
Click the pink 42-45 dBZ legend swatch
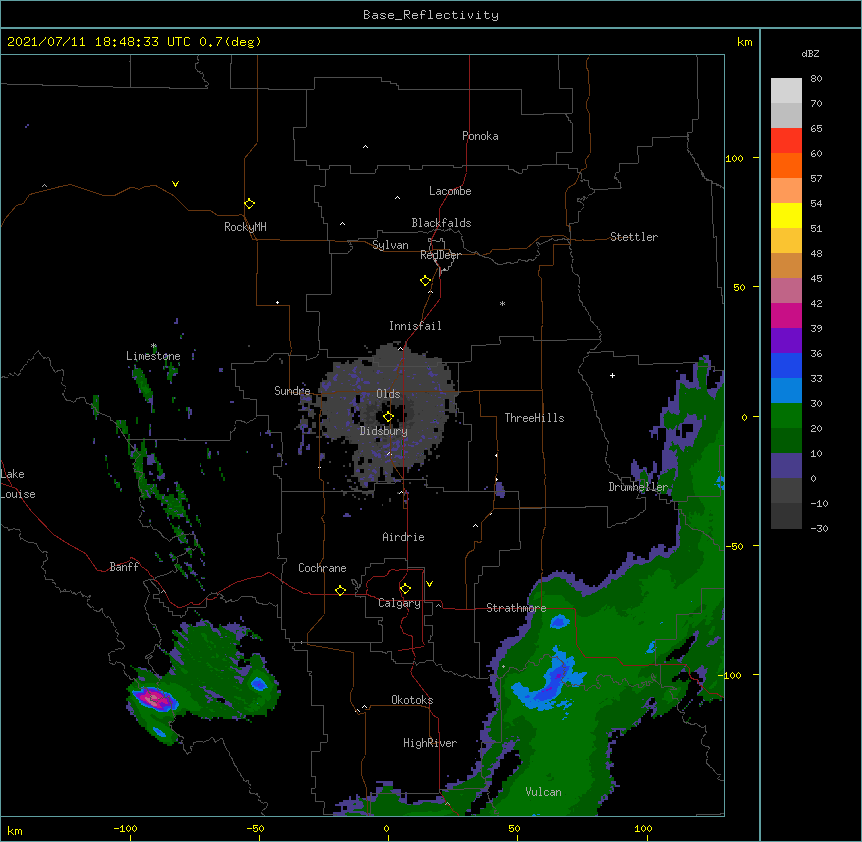(x=786, y=290)
